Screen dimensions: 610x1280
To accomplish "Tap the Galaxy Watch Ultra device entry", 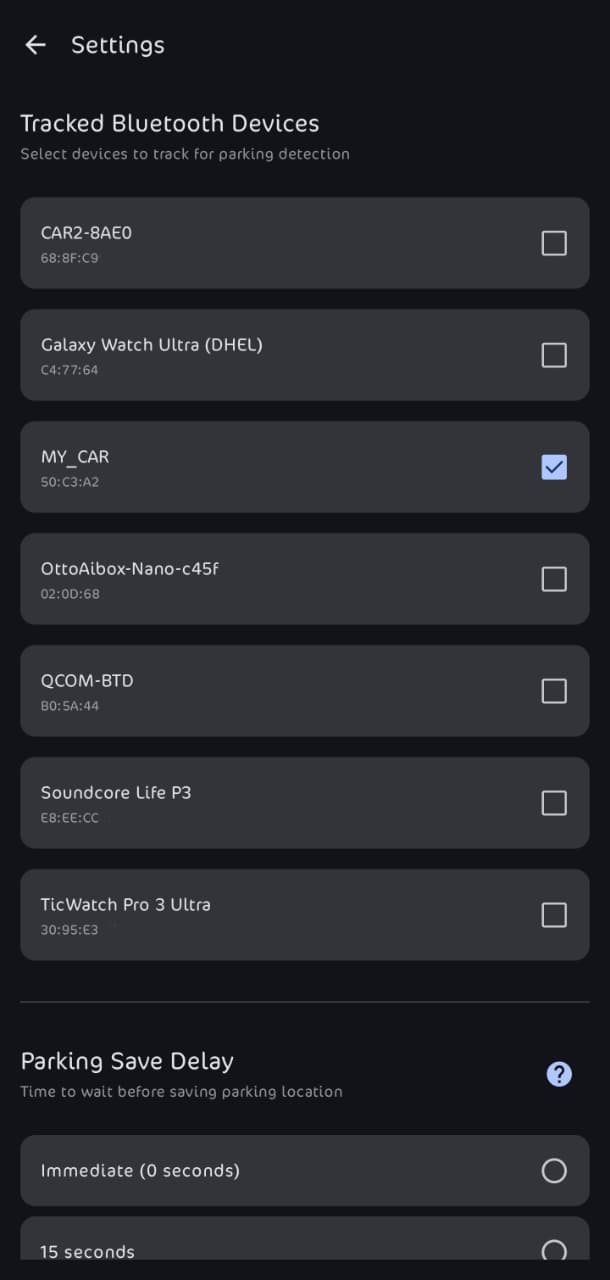I will (250, 355).
